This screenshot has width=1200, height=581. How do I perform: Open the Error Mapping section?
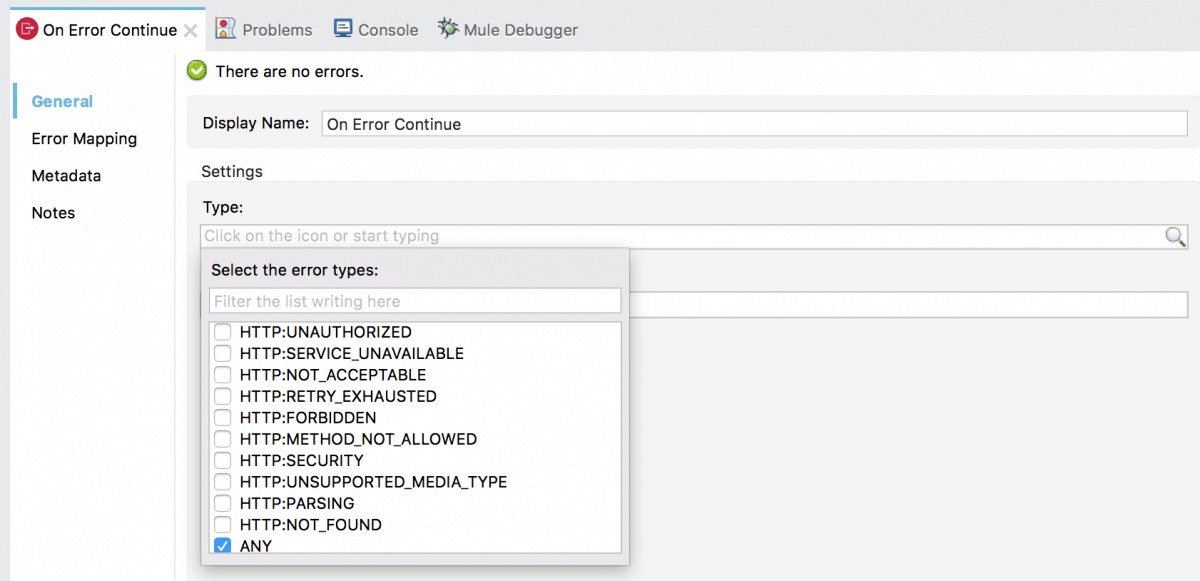[84, 138]
